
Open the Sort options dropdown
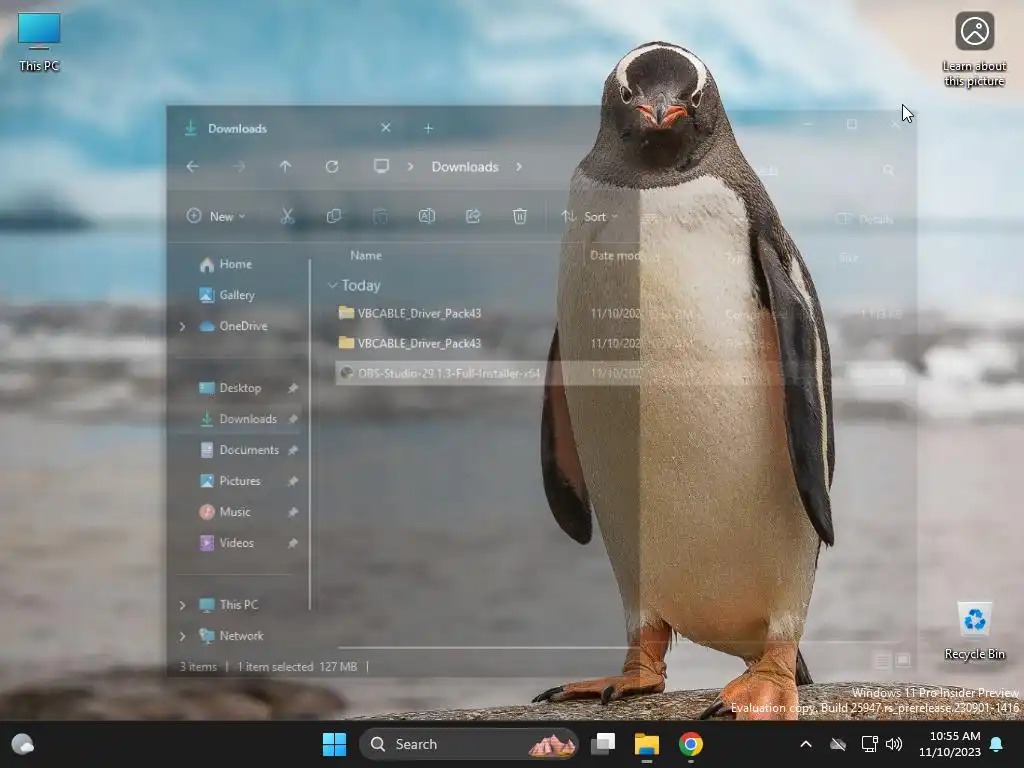(590, 216)
